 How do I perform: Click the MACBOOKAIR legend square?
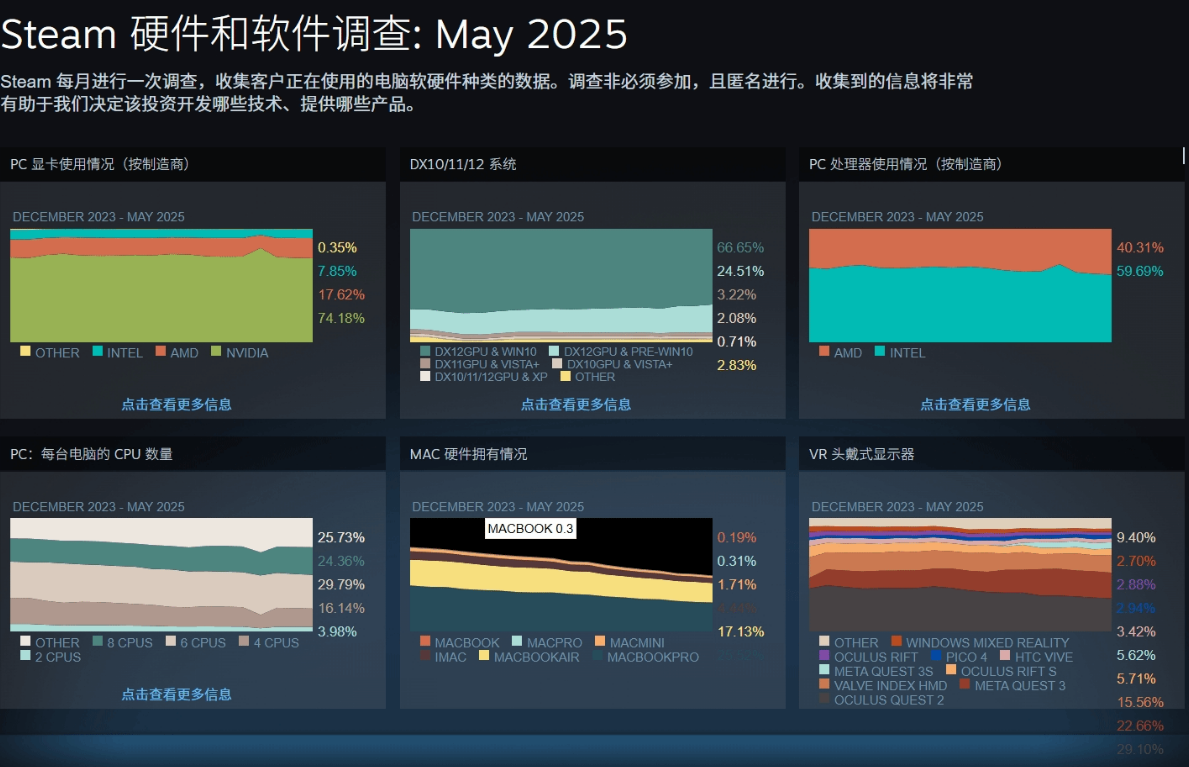point(484,655)
